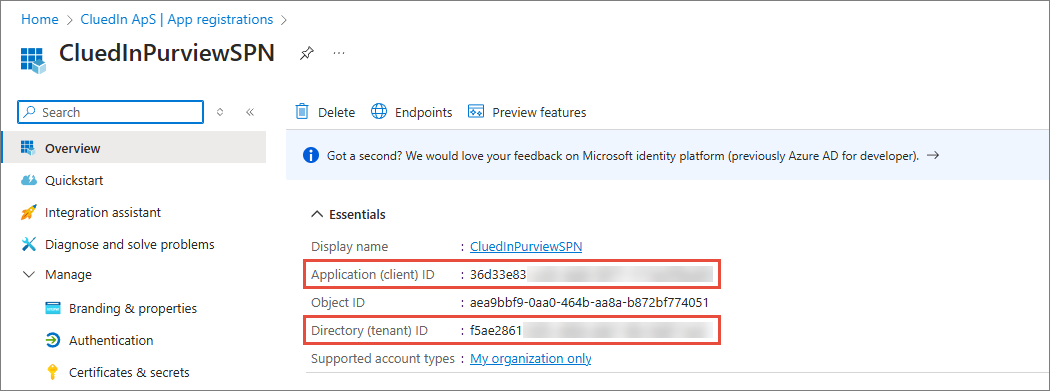Open the more options ellipsis menu
The image size is (1050, 391).
click(x=339, y=53)
